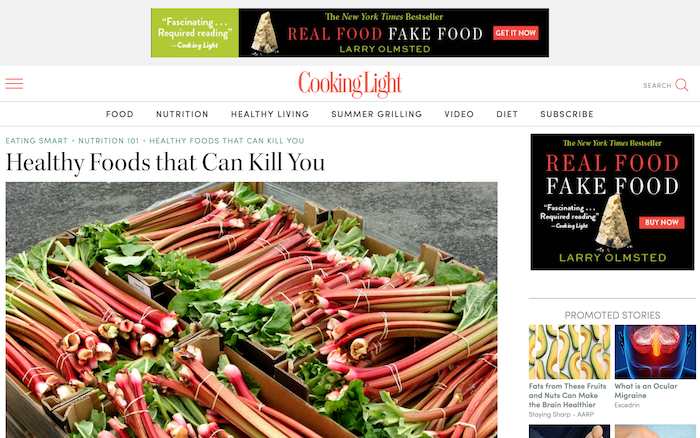Open What is an Ocular Migraine link
This screenshot has height=438, width=700.
pyautogui.click(x=646, y=391)
